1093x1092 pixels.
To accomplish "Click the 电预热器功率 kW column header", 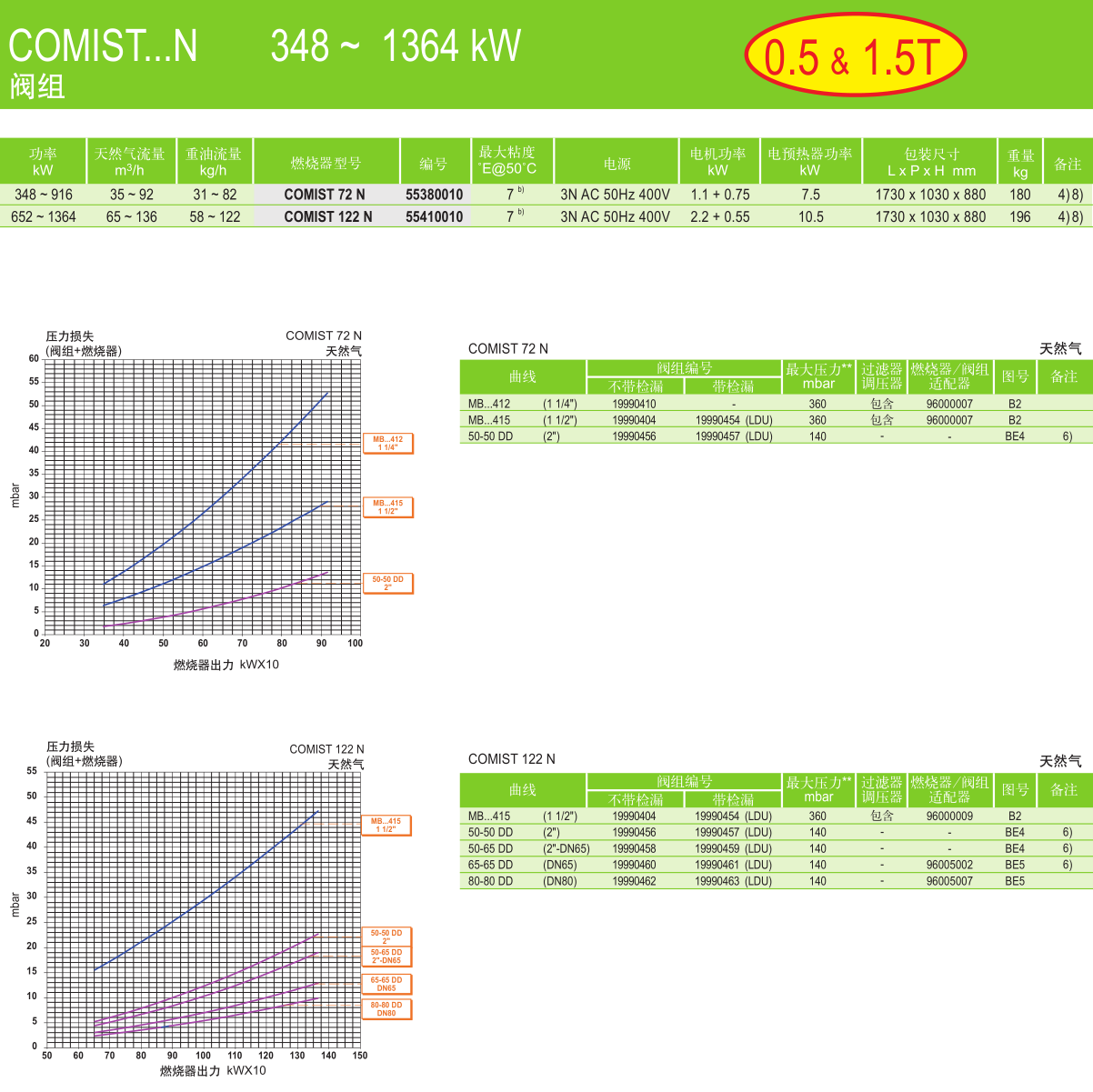I will tap(809, 162).
